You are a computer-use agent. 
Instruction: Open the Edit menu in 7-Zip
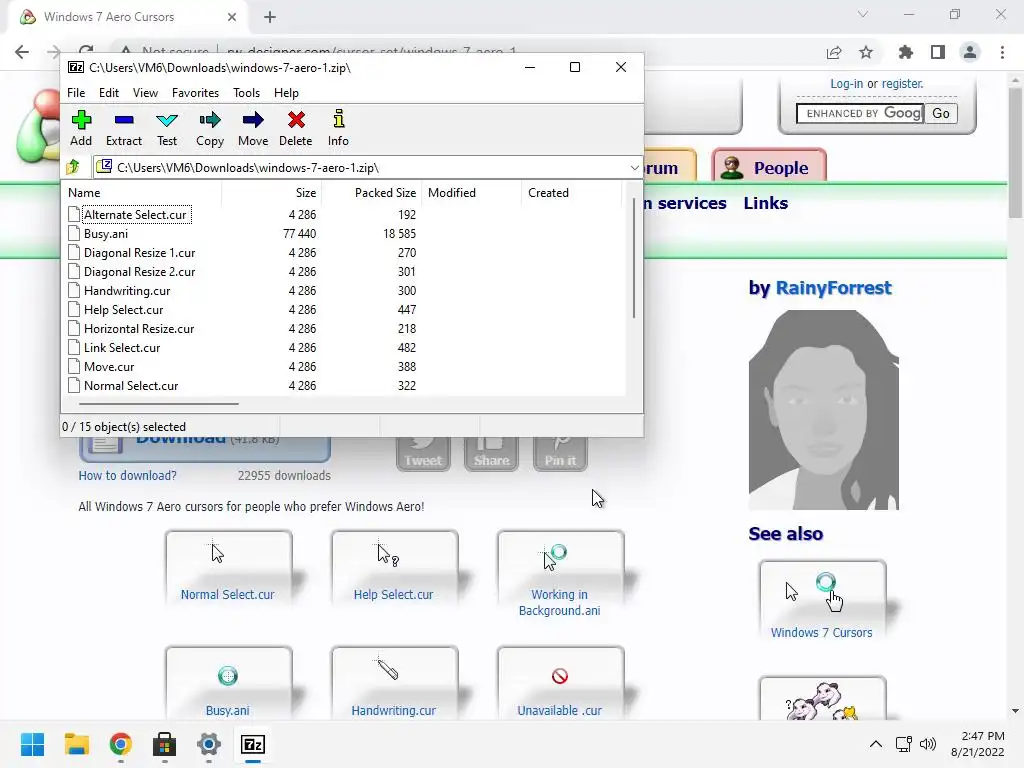108,93
